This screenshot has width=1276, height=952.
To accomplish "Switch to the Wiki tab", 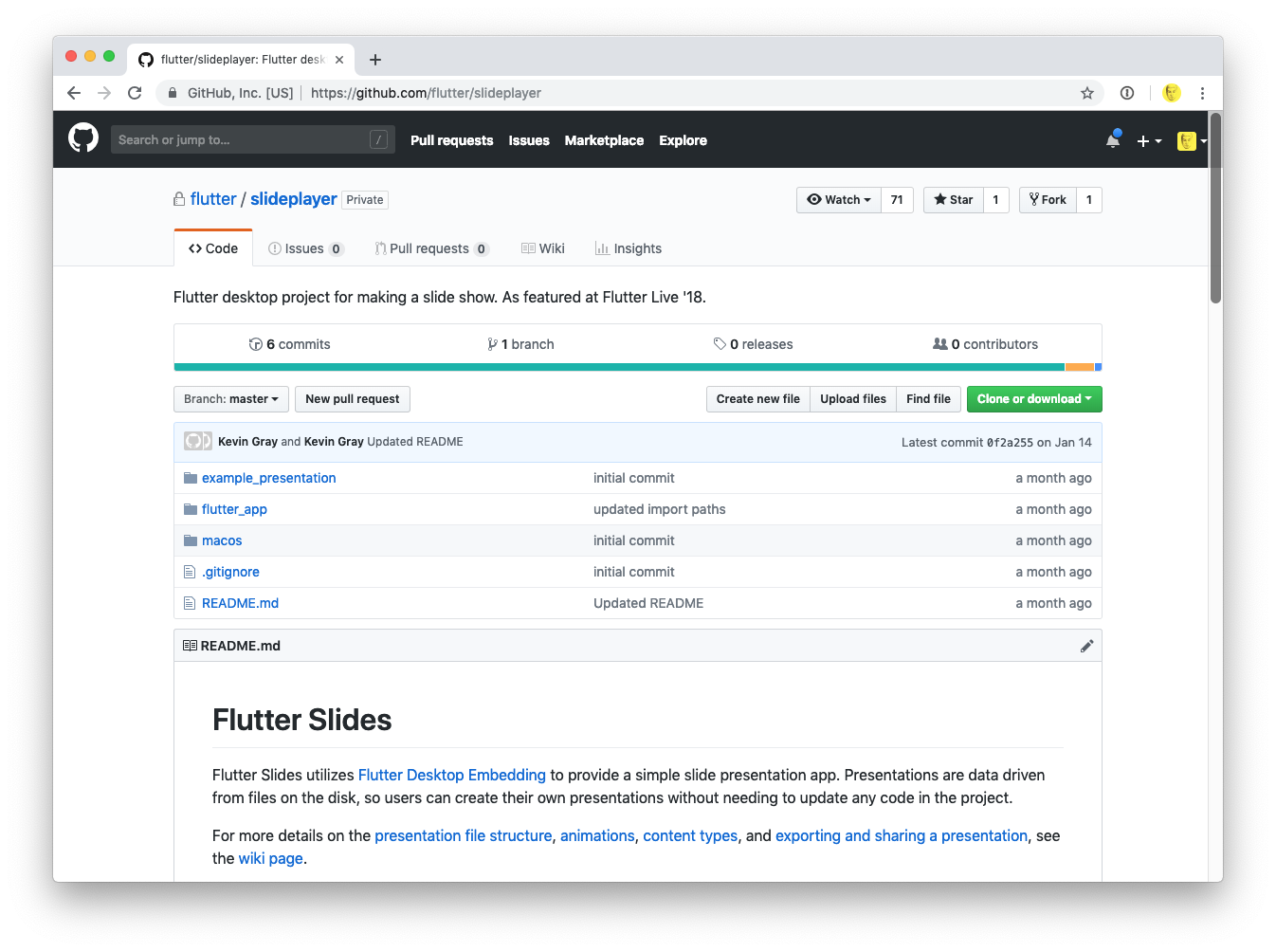I will click(x=543, y=248).
